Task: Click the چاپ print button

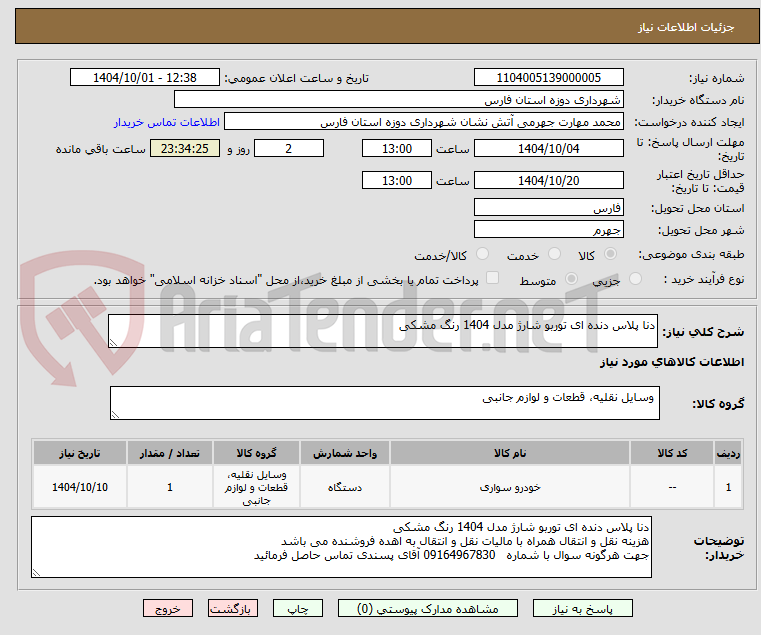Action: (298, 608)
